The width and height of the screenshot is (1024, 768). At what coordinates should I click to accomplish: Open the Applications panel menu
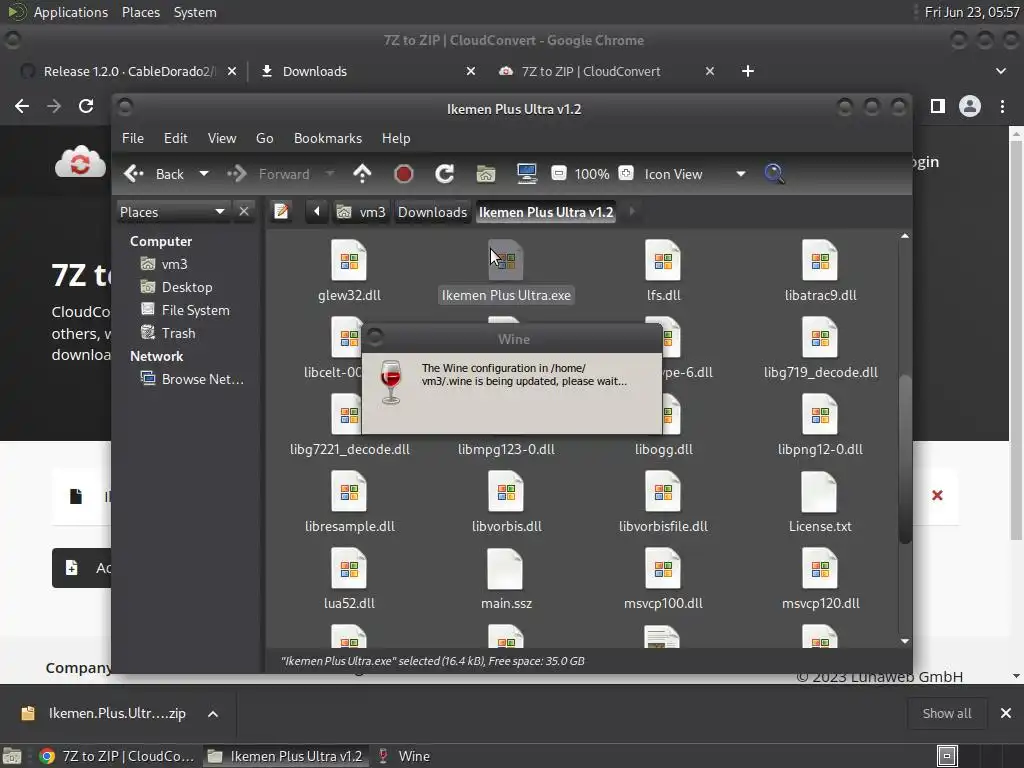coord(71,12)
